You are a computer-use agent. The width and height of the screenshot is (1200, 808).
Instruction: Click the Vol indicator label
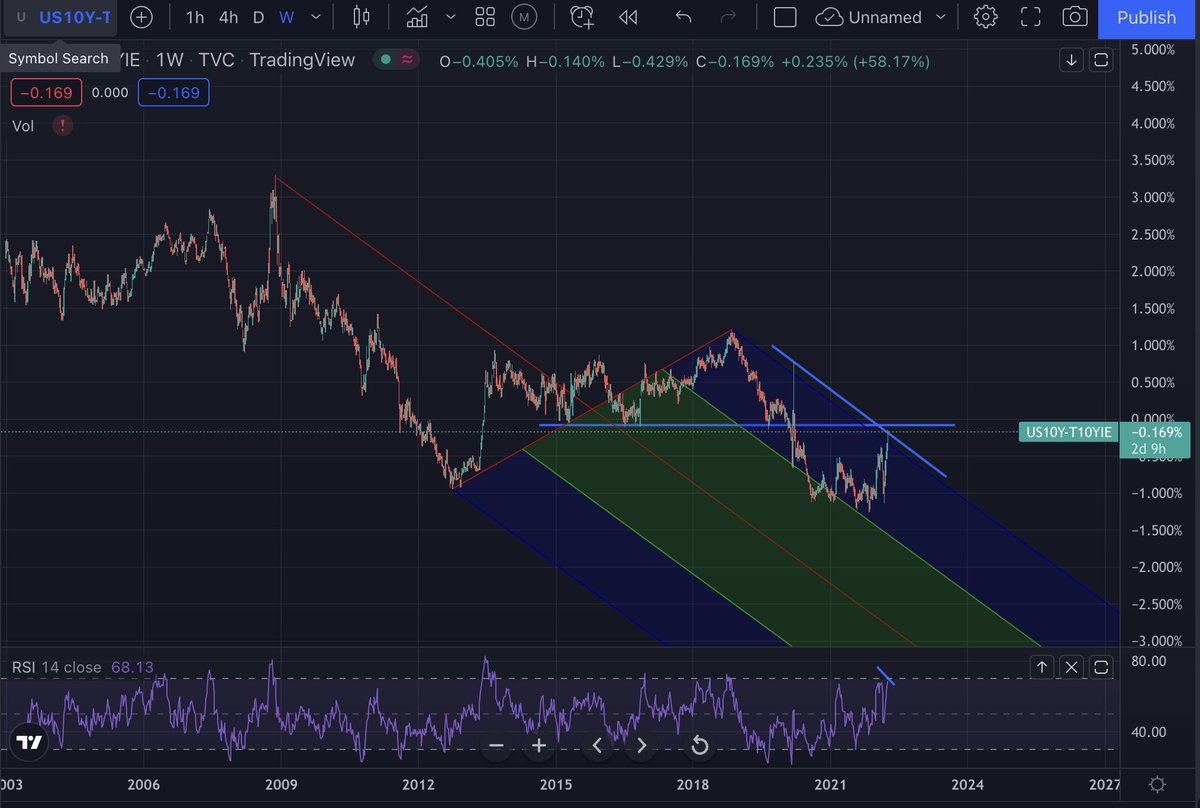[22, 125]
